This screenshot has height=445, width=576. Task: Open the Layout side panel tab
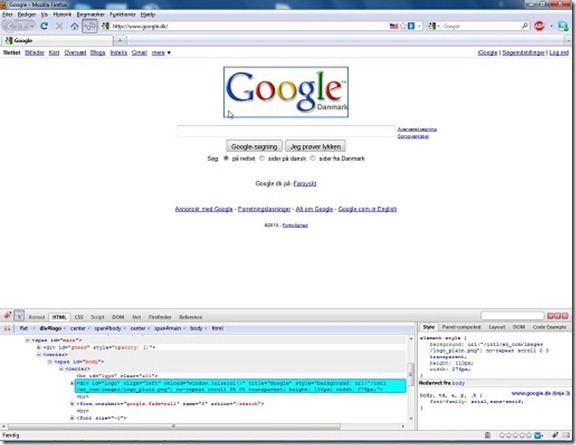[497, 327]
